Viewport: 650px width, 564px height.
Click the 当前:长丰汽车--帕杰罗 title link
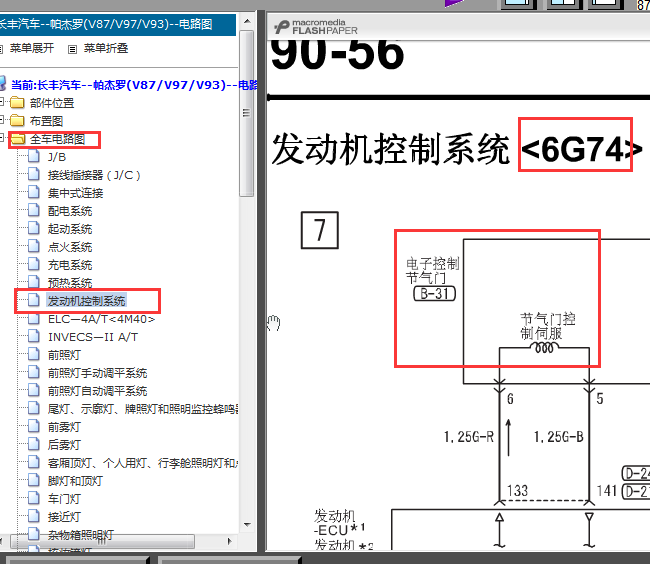tap(134, 85)
